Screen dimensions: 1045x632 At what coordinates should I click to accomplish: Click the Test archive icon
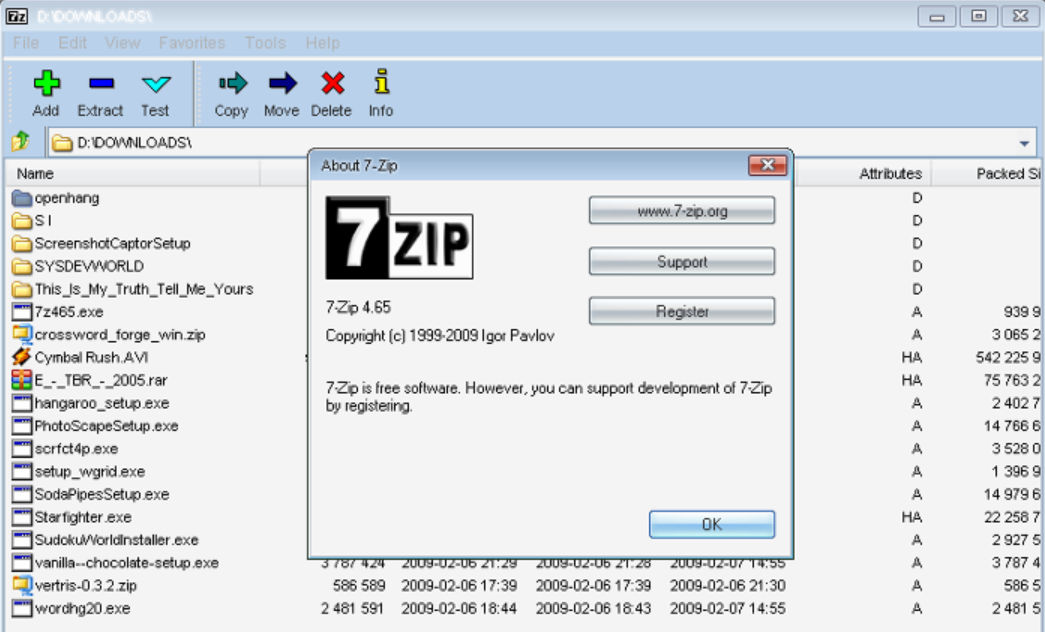[x=157, y=84]
